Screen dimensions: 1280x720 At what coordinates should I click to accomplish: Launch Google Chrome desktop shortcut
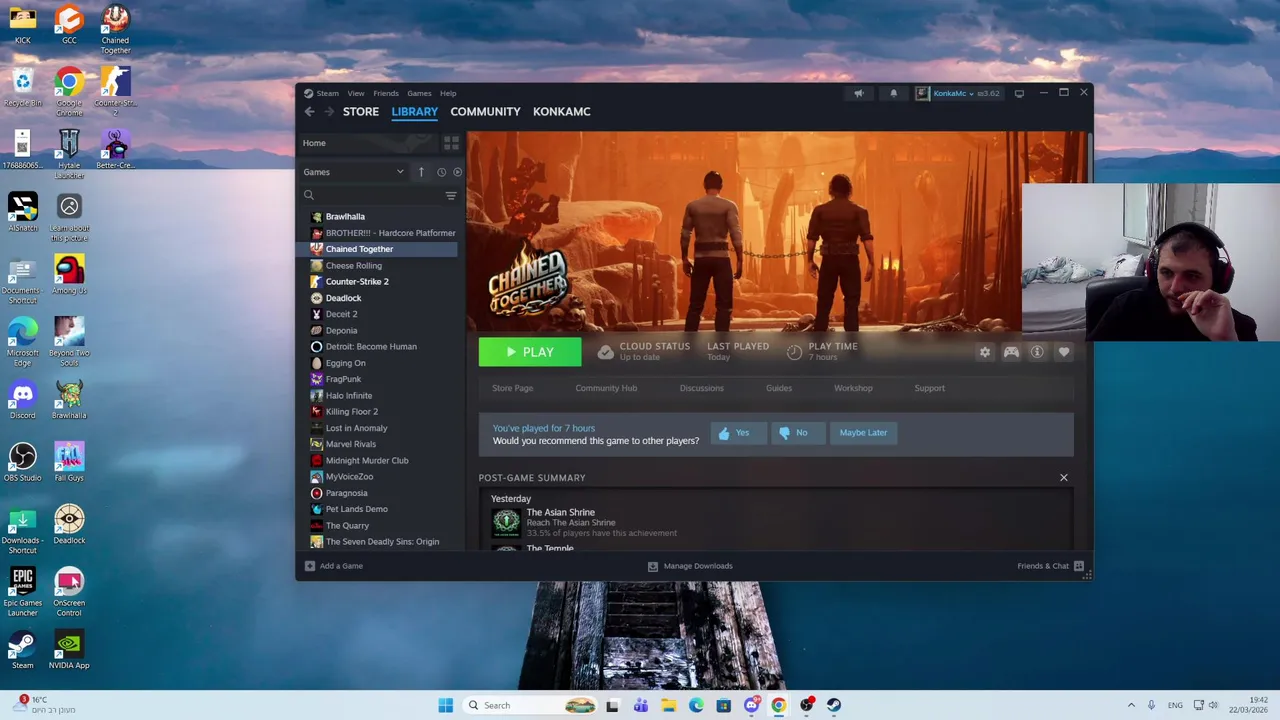tap(69, 91)
